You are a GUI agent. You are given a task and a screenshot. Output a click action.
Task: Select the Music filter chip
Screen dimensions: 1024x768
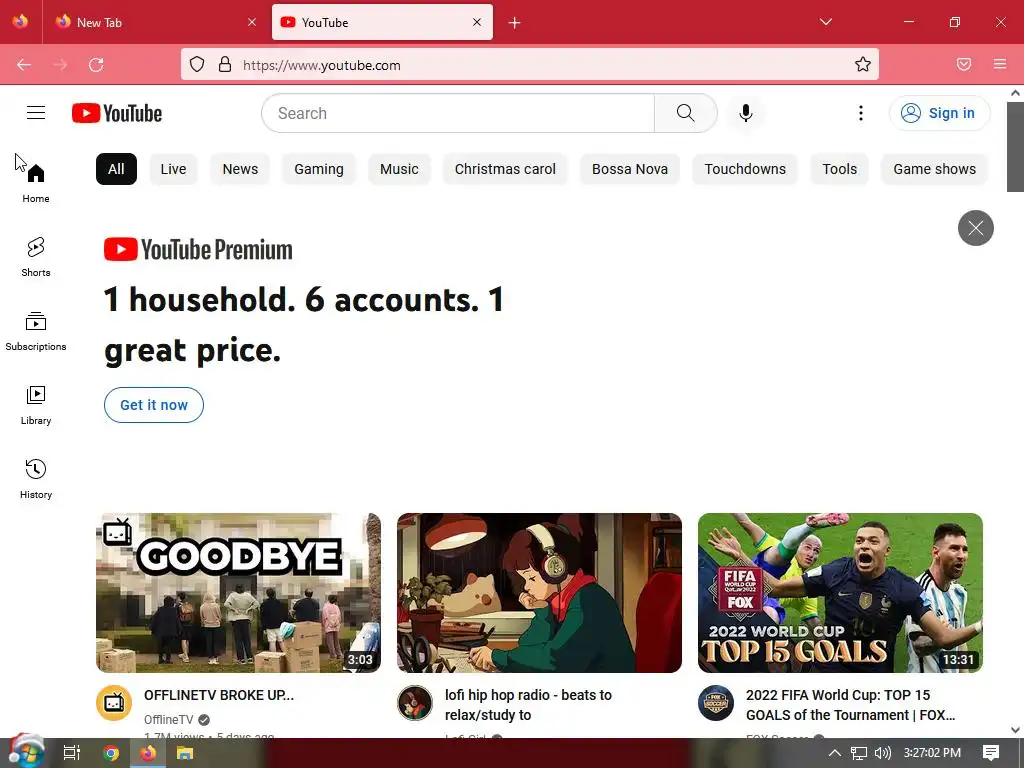click(x=399, y=169)
